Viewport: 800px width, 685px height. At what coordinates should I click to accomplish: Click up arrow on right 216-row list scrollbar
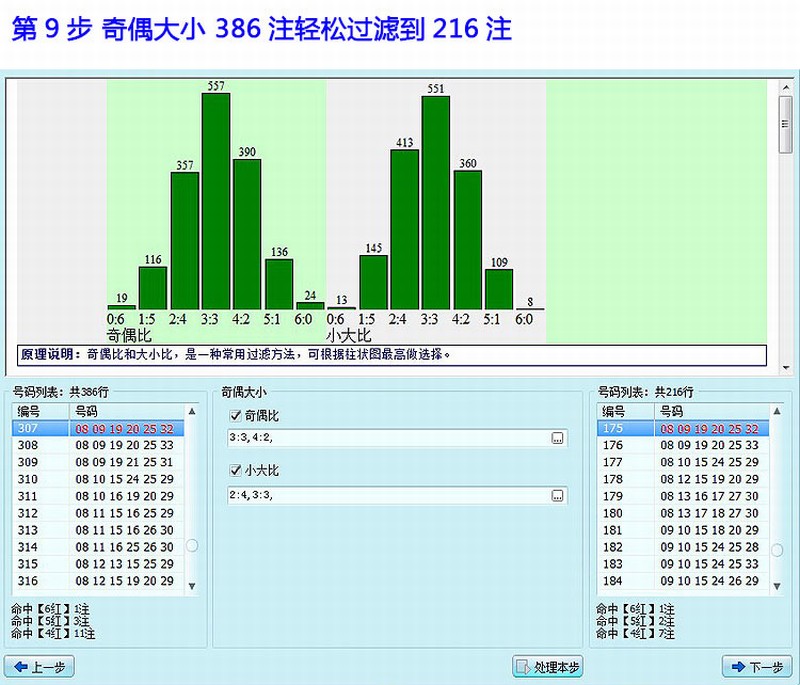pyautogui.click(x=775, y=410)
